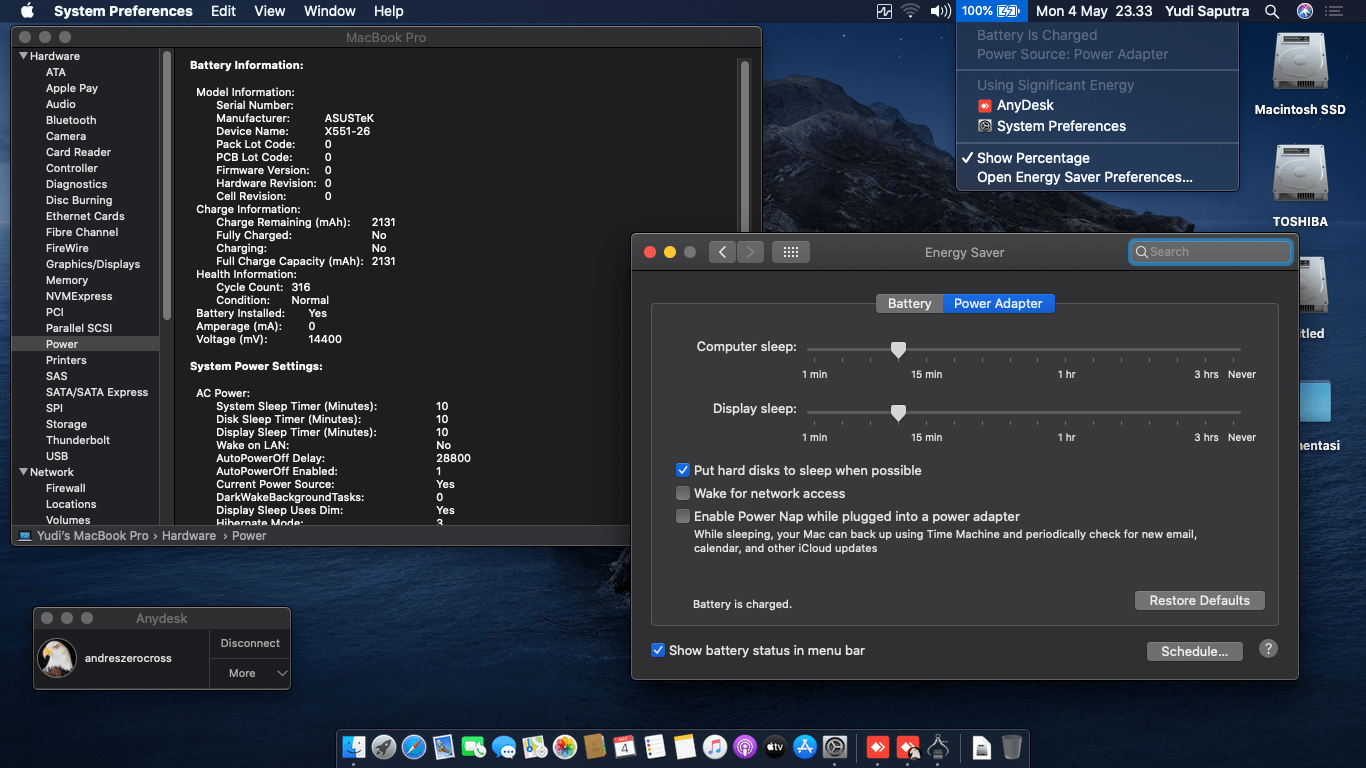
Task: Enable Power Nap while plugged in checkbox
Action: coord(683,516)
